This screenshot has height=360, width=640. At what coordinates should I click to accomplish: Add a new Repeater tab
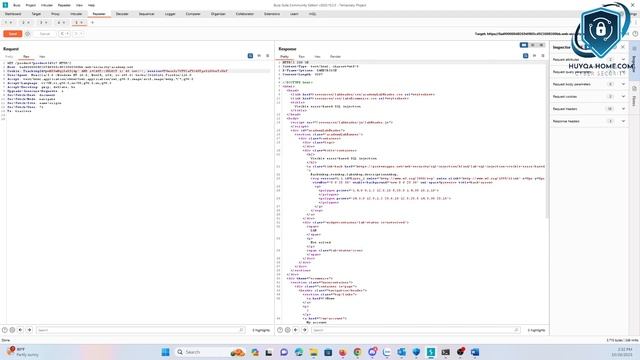(x=92, y=22)
